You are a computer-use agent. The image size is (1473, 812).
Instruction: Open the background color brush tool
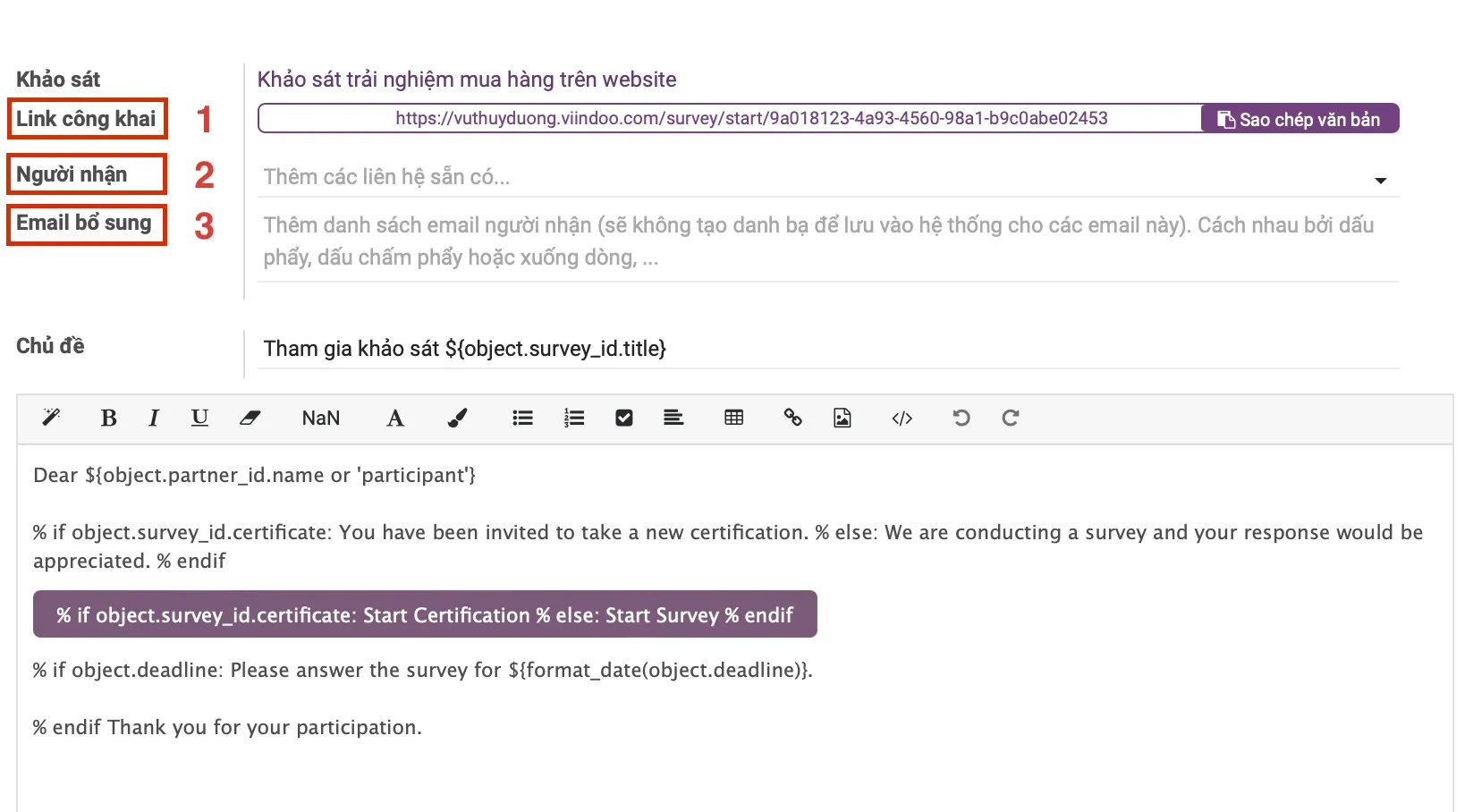pyautogui.click(x=457, y=418)
